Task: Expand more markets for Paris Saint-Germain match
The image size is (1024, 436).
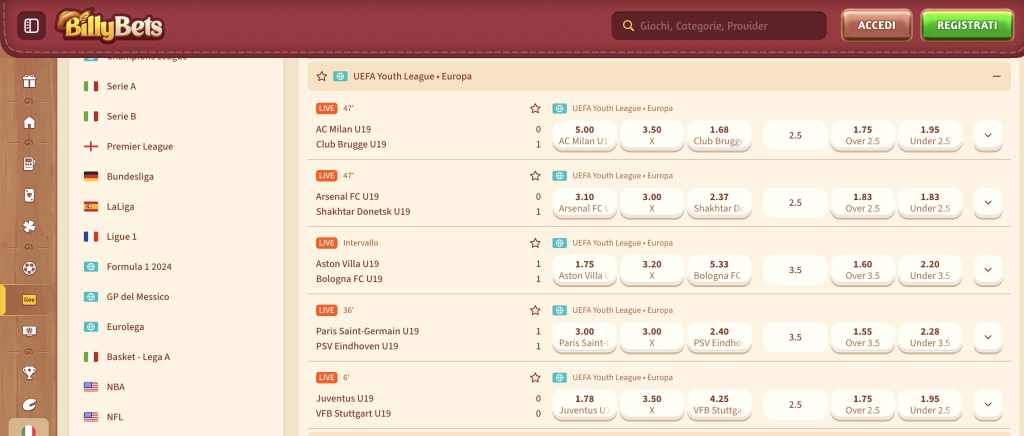Action: pyautogui.click(x=987, y=337)
